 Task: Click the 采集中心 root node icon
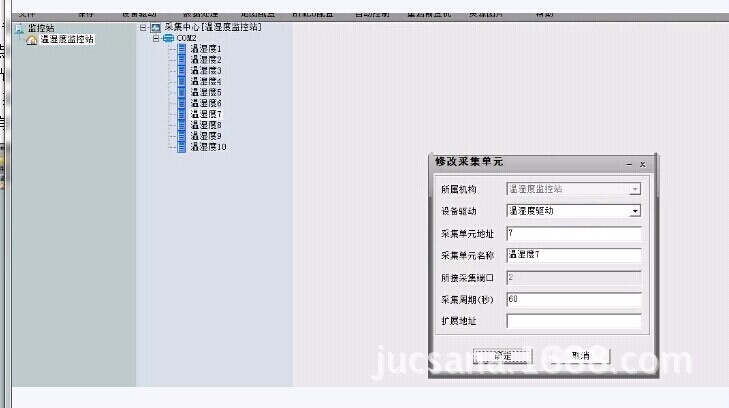(156, 27)
